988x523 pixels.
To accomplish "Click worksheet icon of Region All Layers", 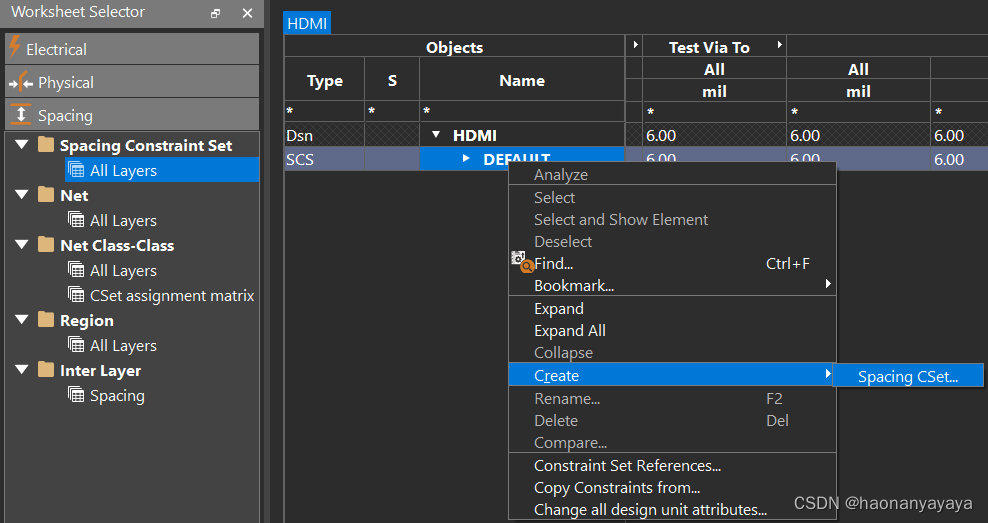I will pyautogui.click(x=76, y=344).
